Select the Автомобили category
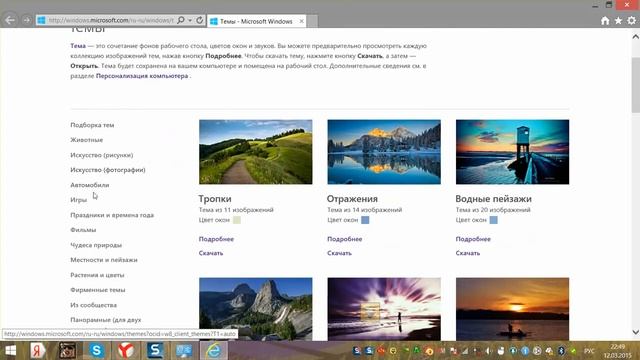 tap(90, 185)
